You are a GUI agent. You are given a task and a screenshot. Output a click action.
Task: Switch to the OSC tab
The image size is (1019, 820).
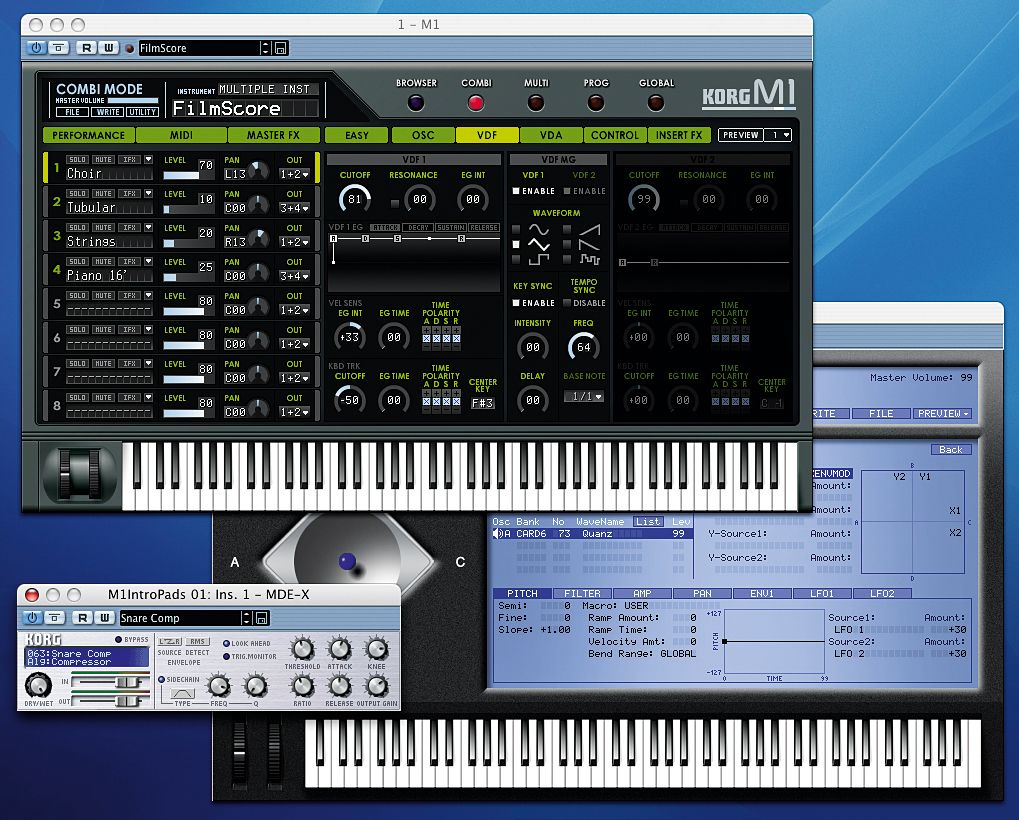click(422, 135)
